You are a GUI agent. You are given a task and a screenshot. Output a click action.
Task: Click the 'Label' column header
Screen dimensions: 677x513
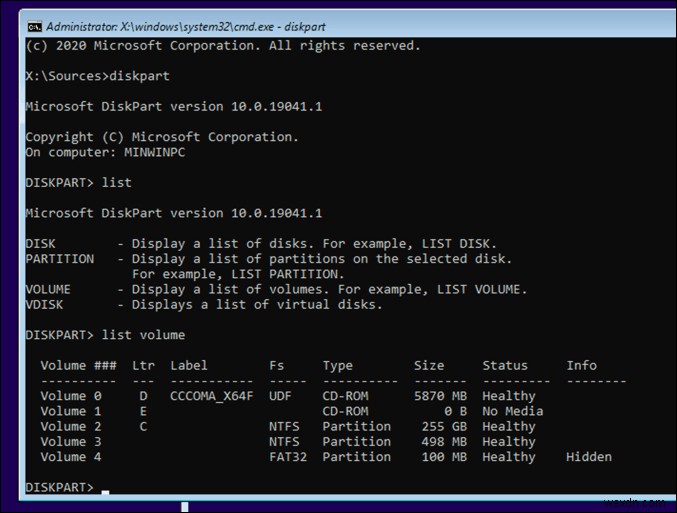tap(189, 365)
